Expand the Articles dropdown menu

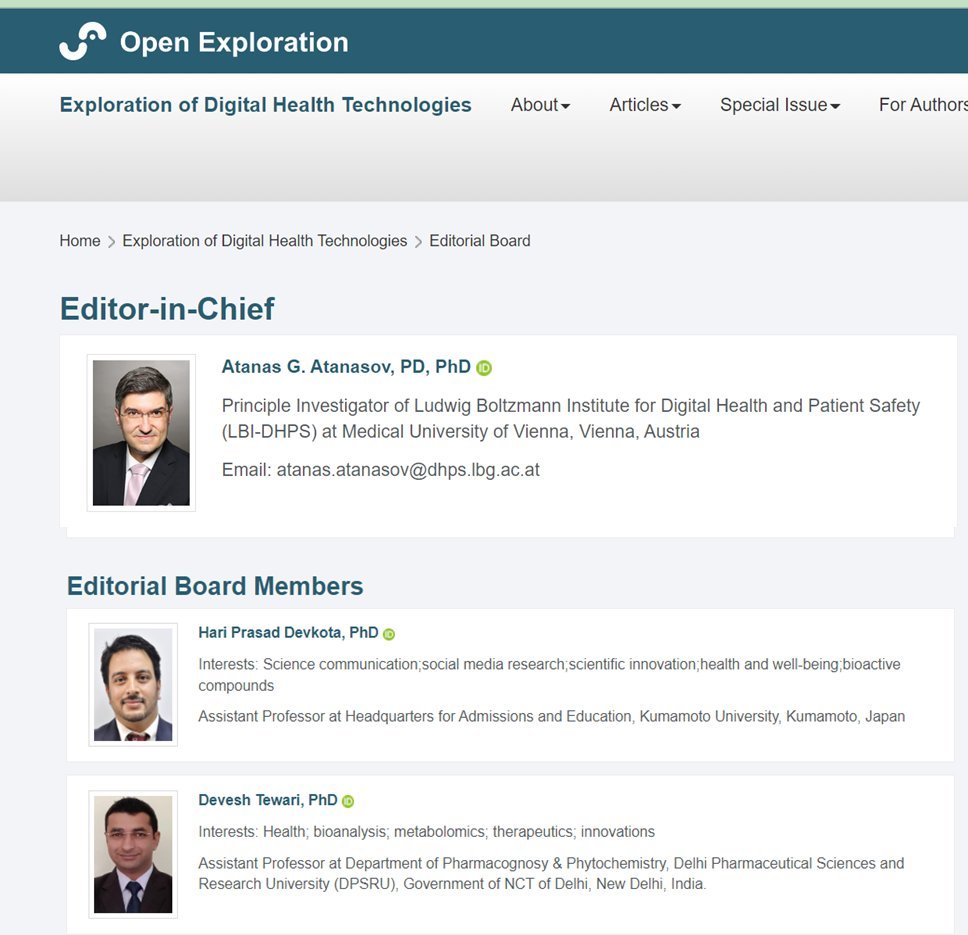pos(645,105)
